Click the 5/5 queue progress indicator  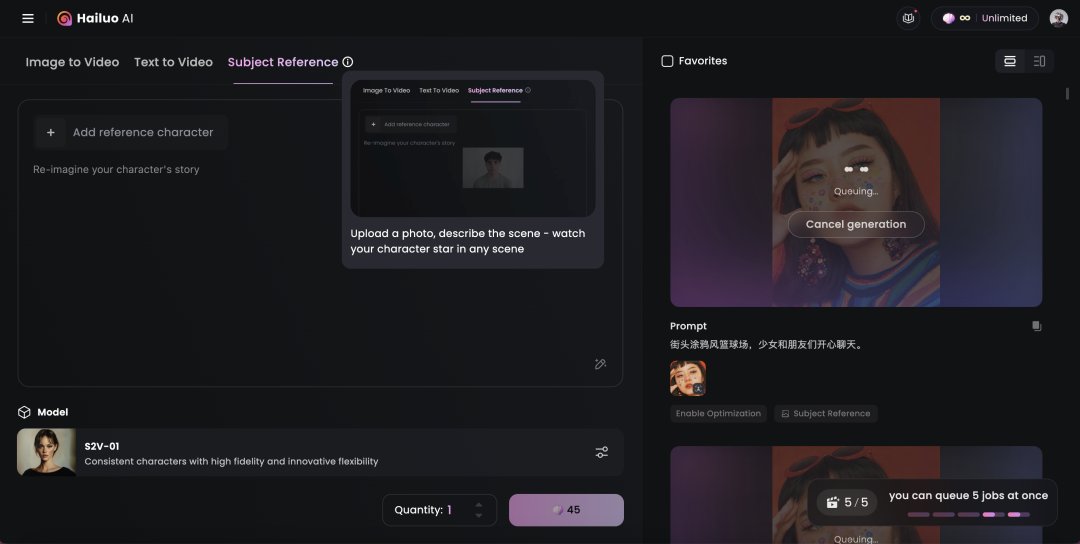click(x=848, y=503)
